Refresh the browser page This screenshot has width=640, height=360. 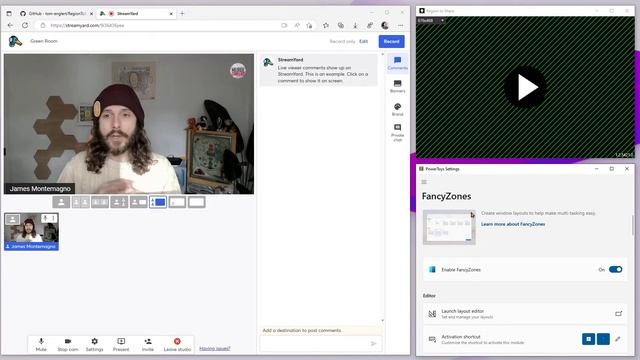tap(25, 25)
